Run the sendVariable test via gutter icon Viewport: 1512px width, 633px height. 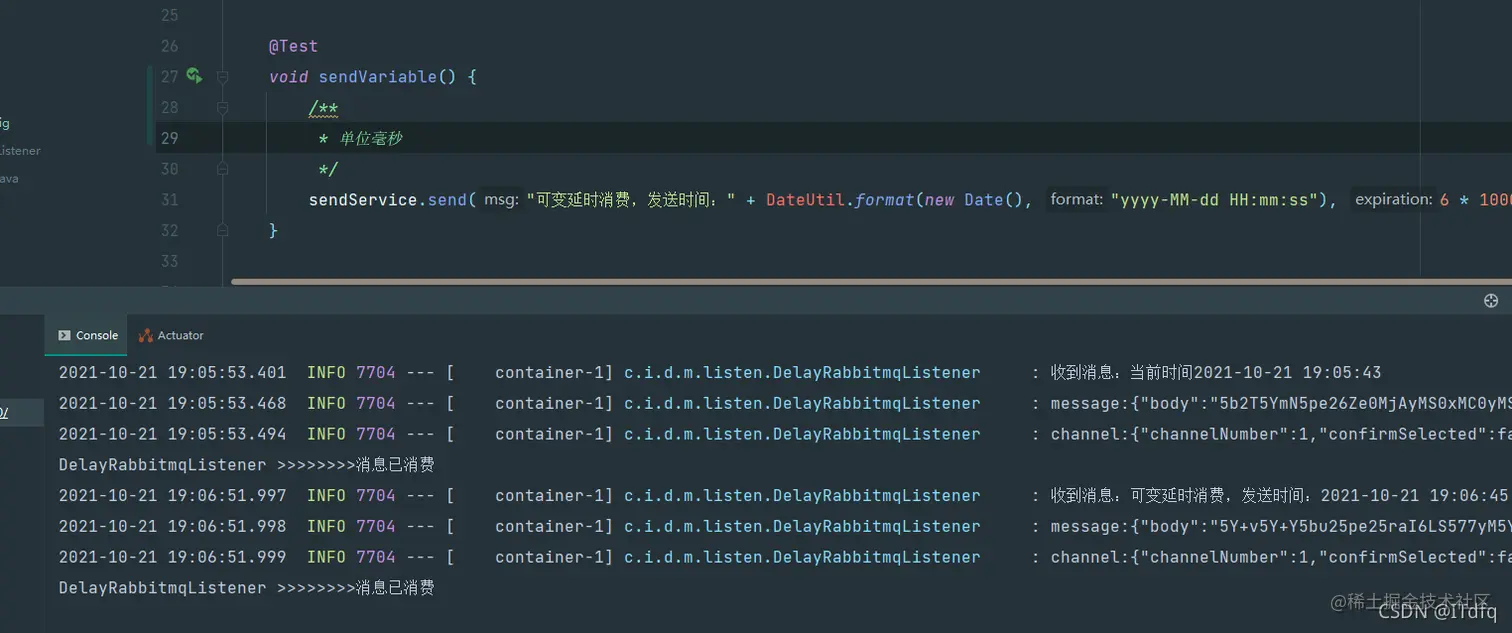point(194,76)
